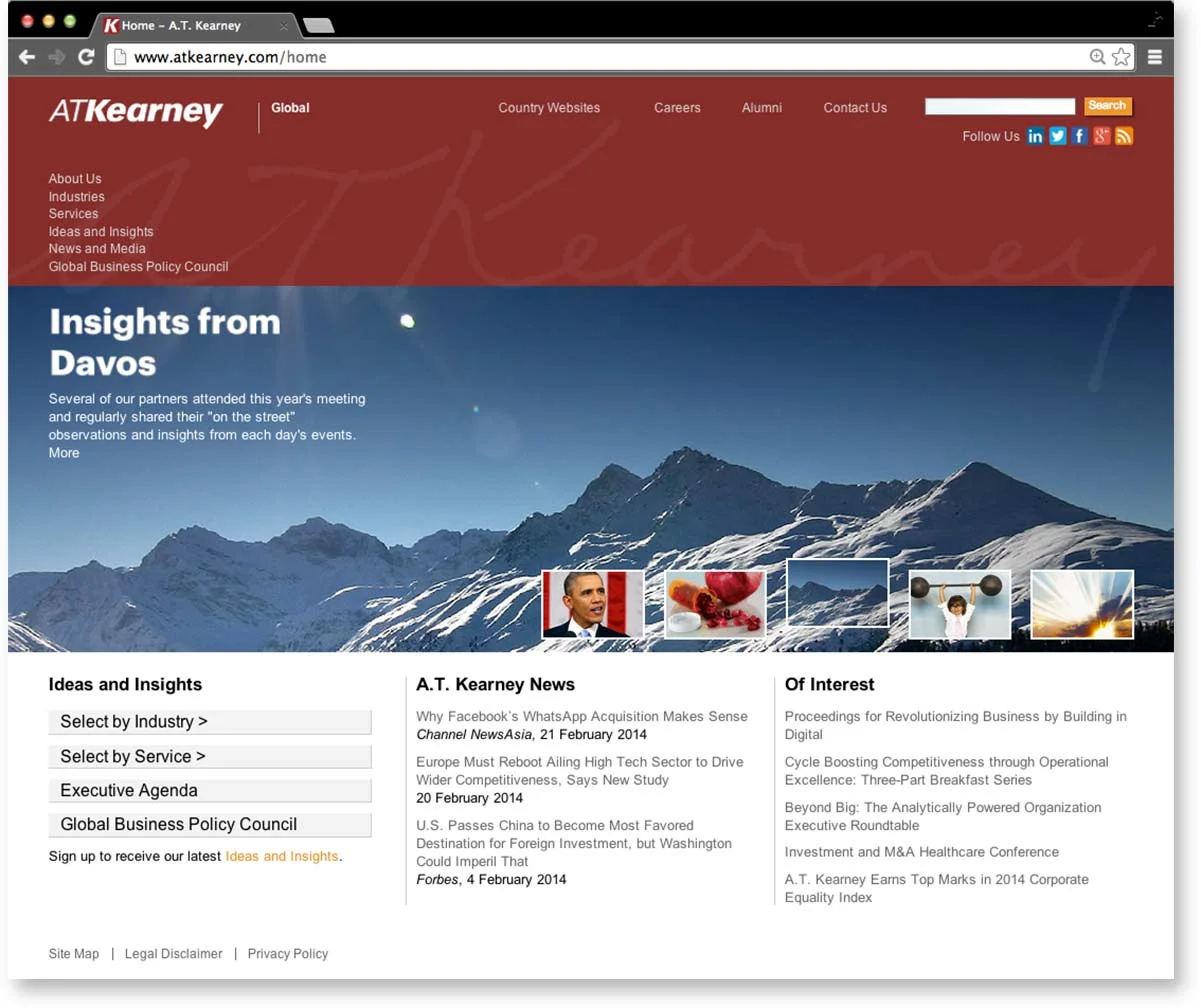1201x1008 pixels.
Task: Open Country Websites menu
Action: click(549, 108)
